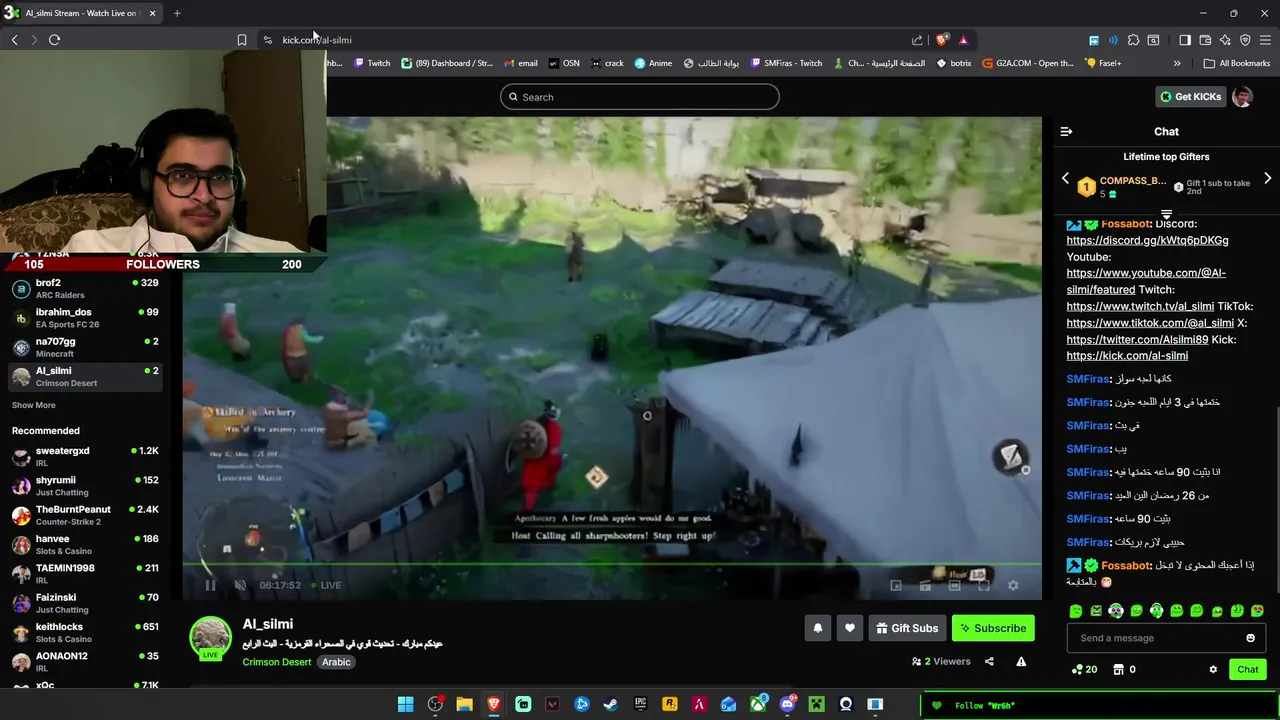Open Brave Shields lion icon

[x=941, y=40]
